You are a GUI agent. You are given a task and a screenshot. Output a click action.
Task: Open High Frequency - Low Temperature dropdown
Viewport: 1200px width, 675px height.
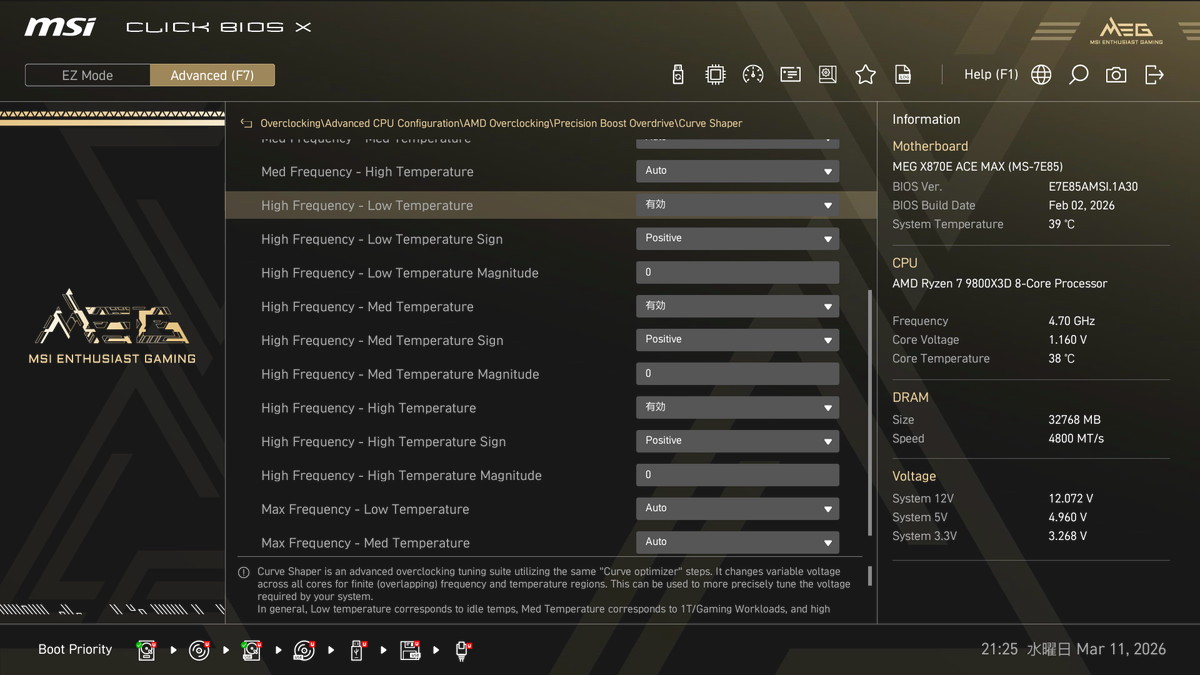click(737, 205)
